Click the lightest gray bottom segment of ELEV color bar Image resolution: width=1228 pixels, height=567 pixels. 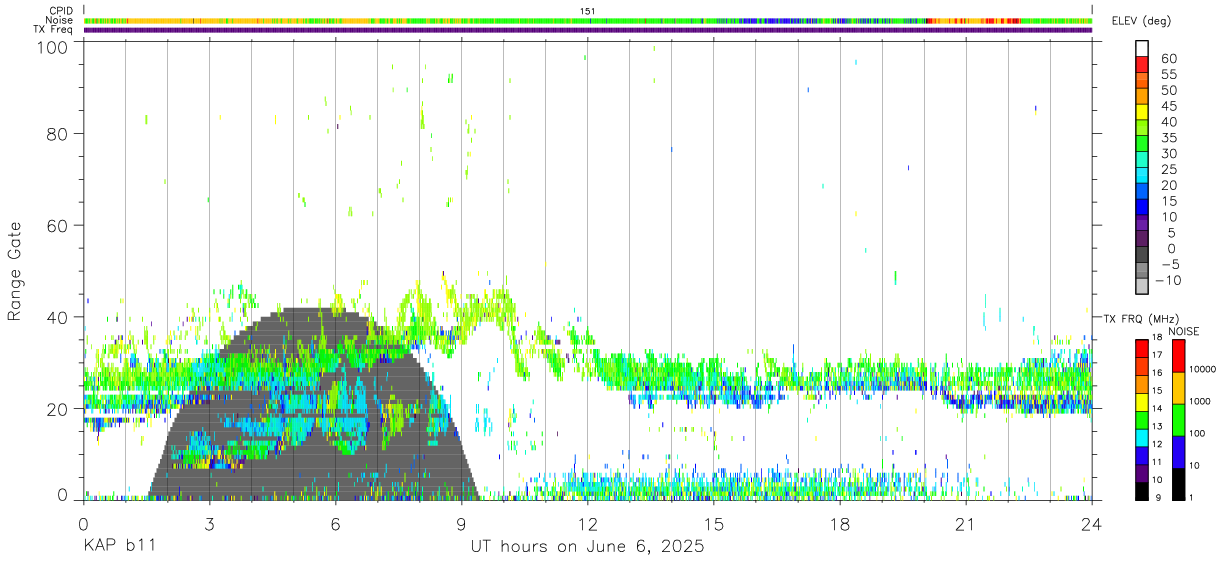point(1143,288)
